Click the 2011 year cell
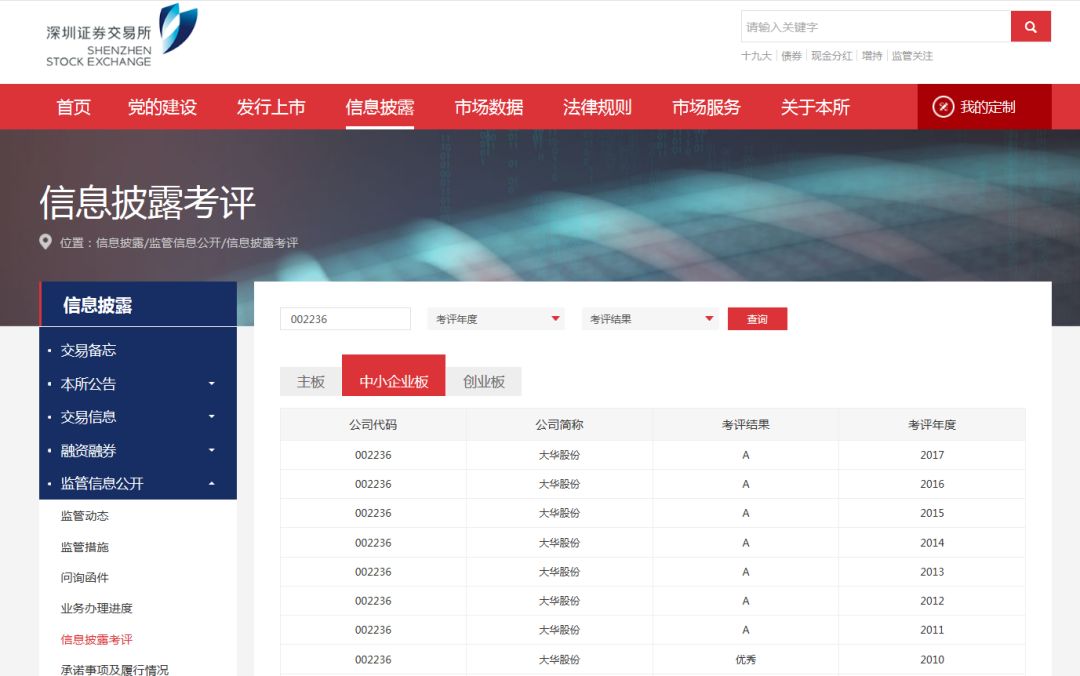This screenshot has height=676, width=1080. pyautogui.click(x=932, y=630)
